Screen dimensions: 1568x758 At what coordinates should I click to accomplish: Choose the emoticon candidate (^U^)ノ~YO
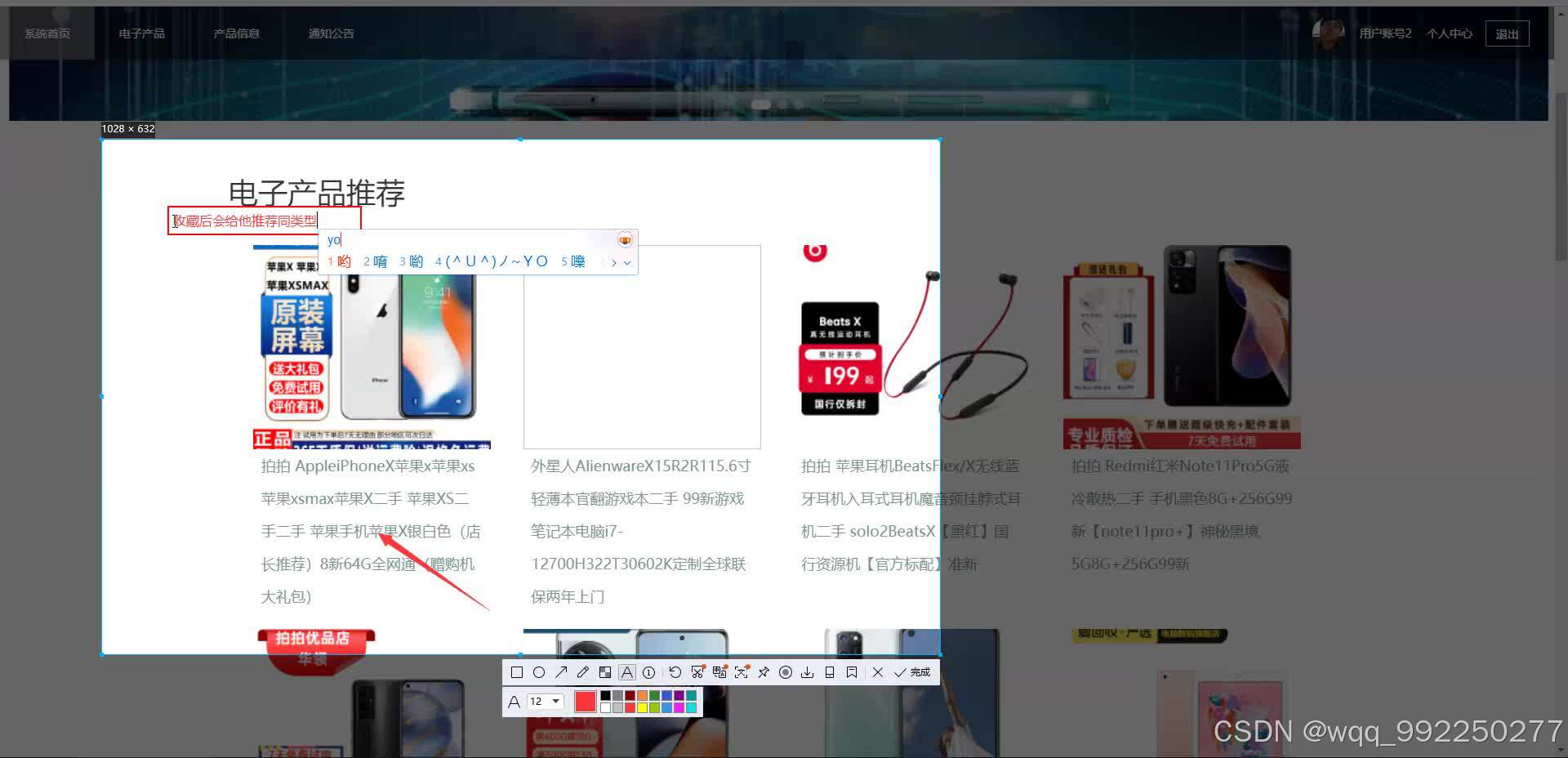(x=492, y=261)
